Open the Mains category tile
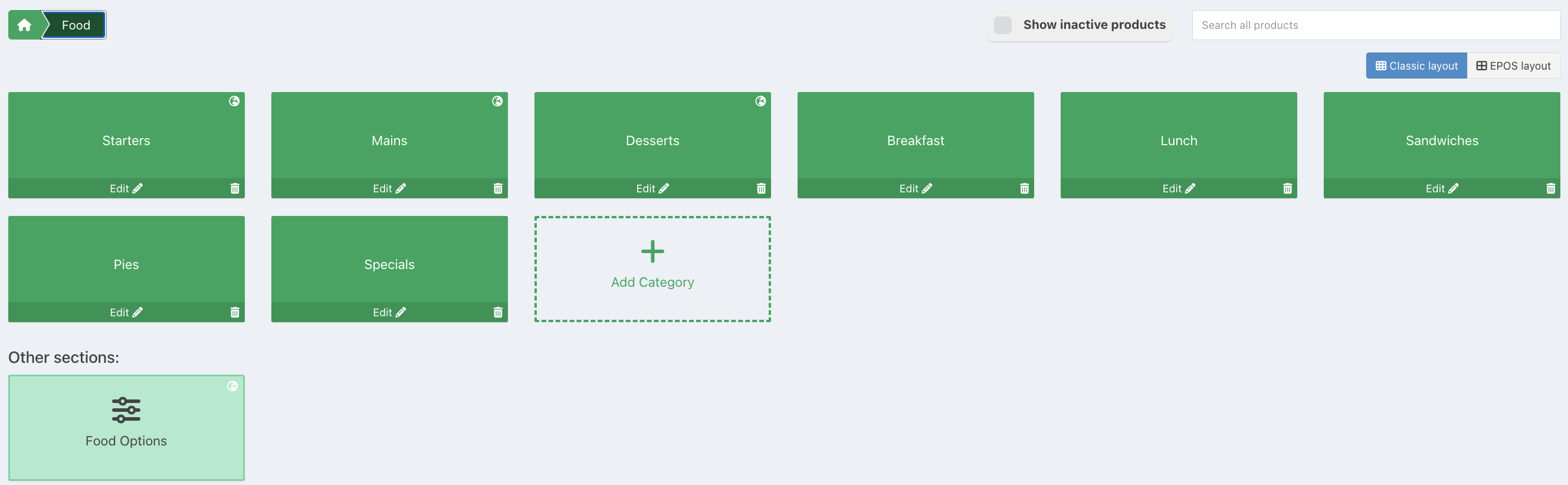 [389, 136]
